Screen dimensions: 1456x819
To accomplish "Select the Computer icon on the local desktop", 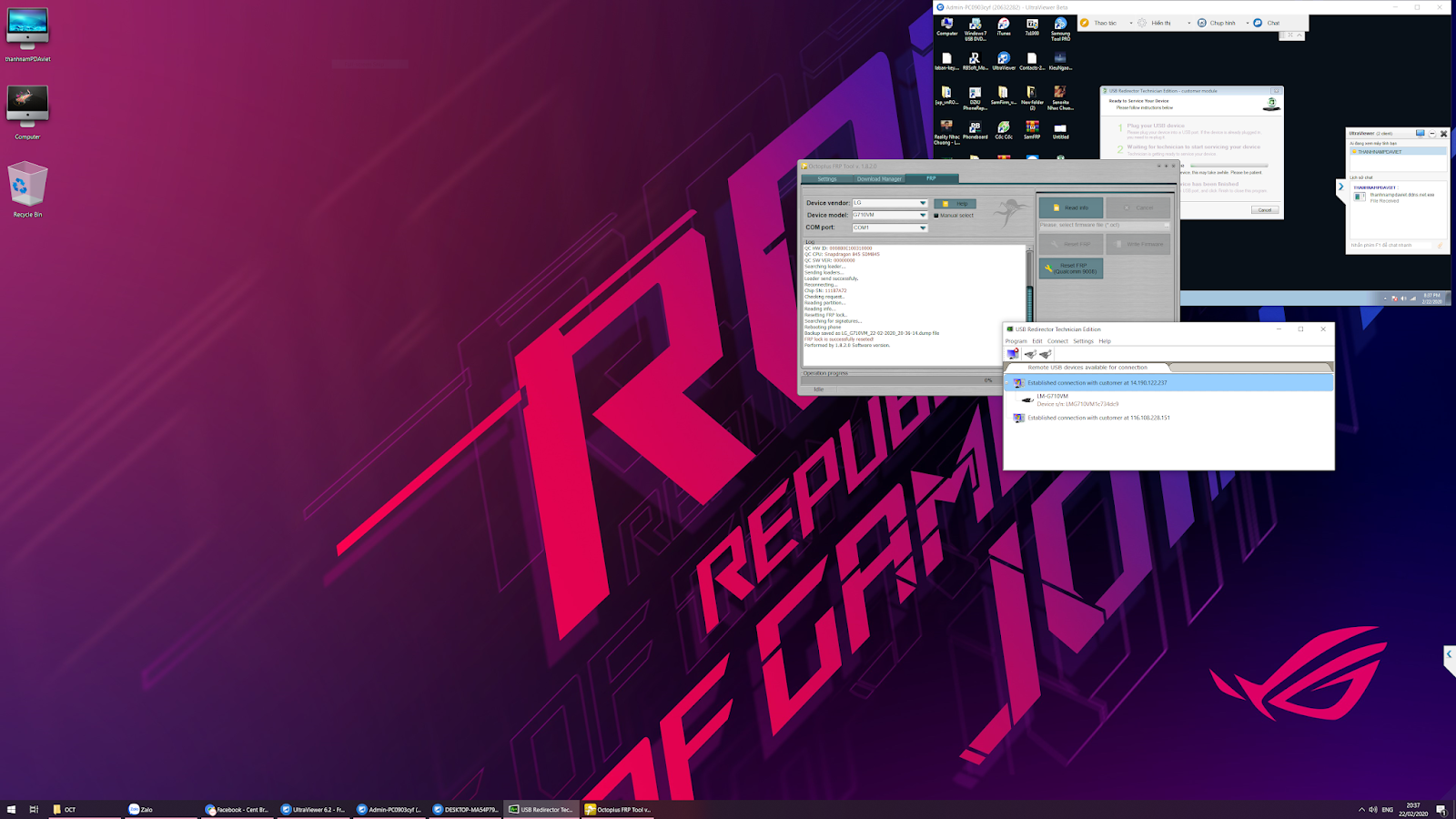I will 27,113.
